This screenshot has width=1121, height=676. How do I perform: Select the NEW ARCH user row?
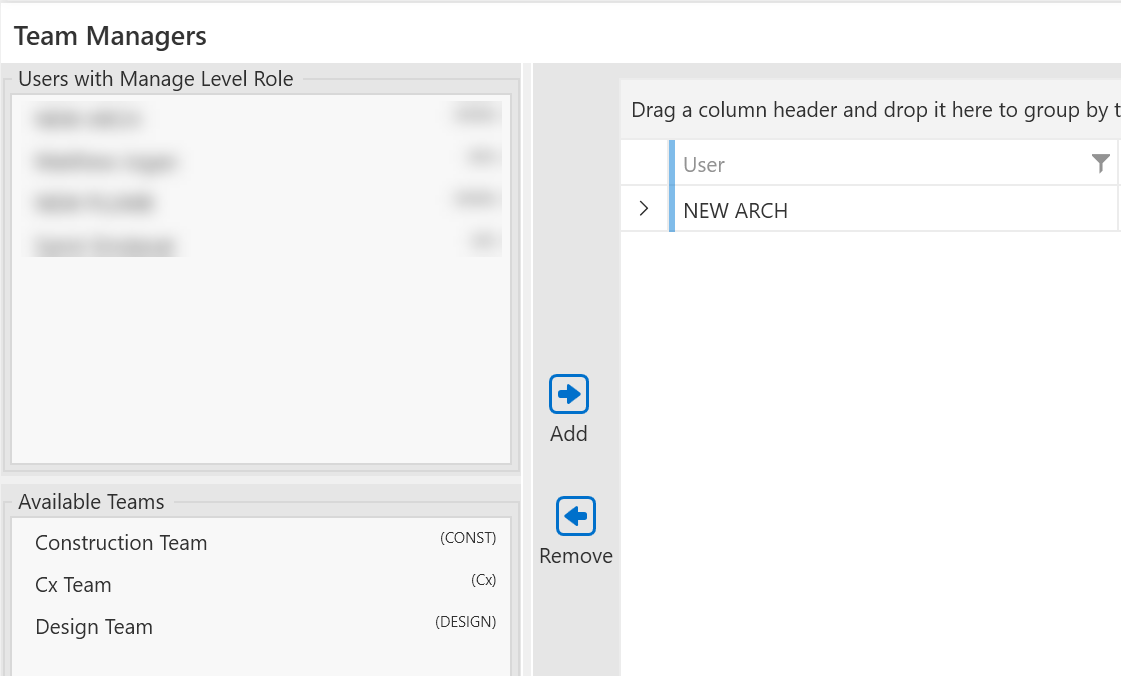click(x=736, y=211)
